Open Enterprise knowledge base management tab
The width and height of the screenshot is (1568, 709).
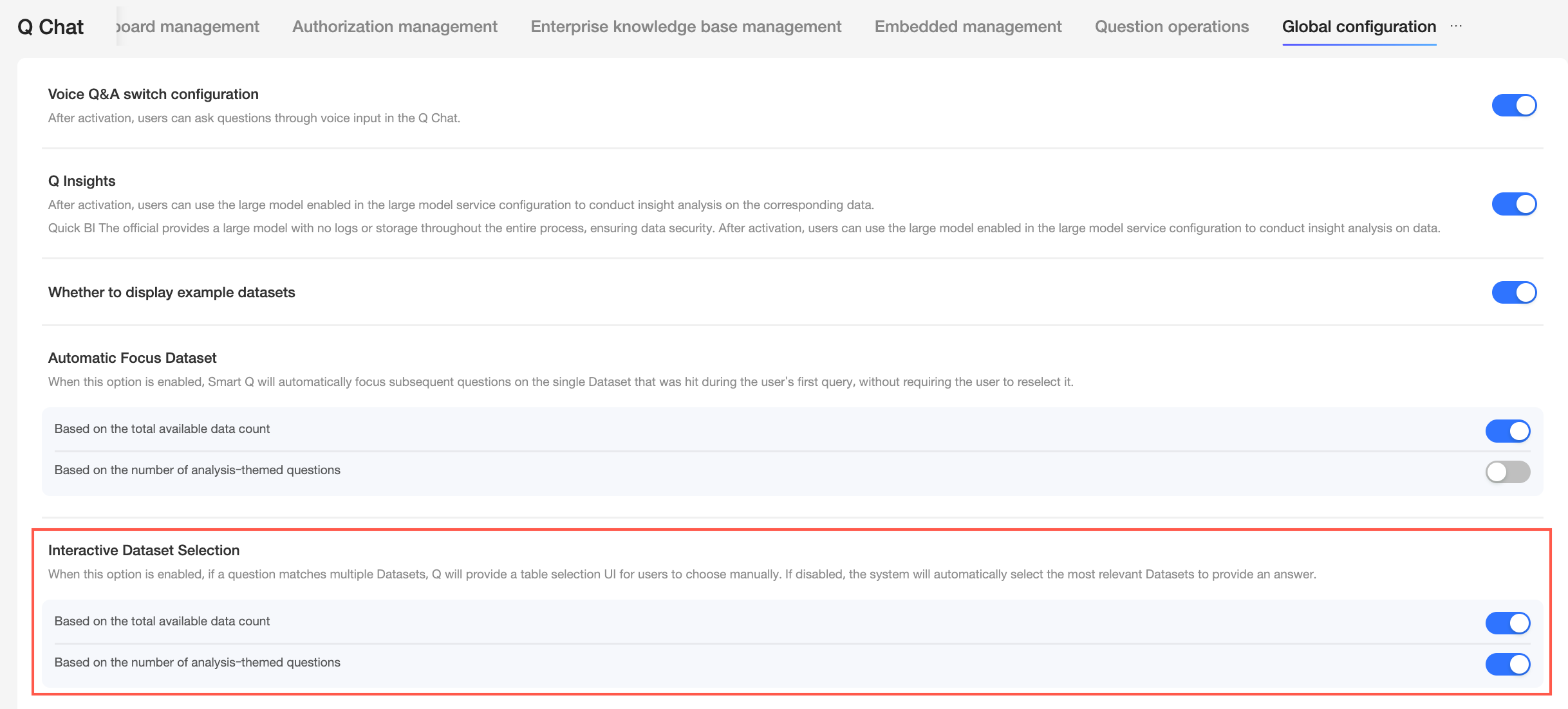(686, 26)
